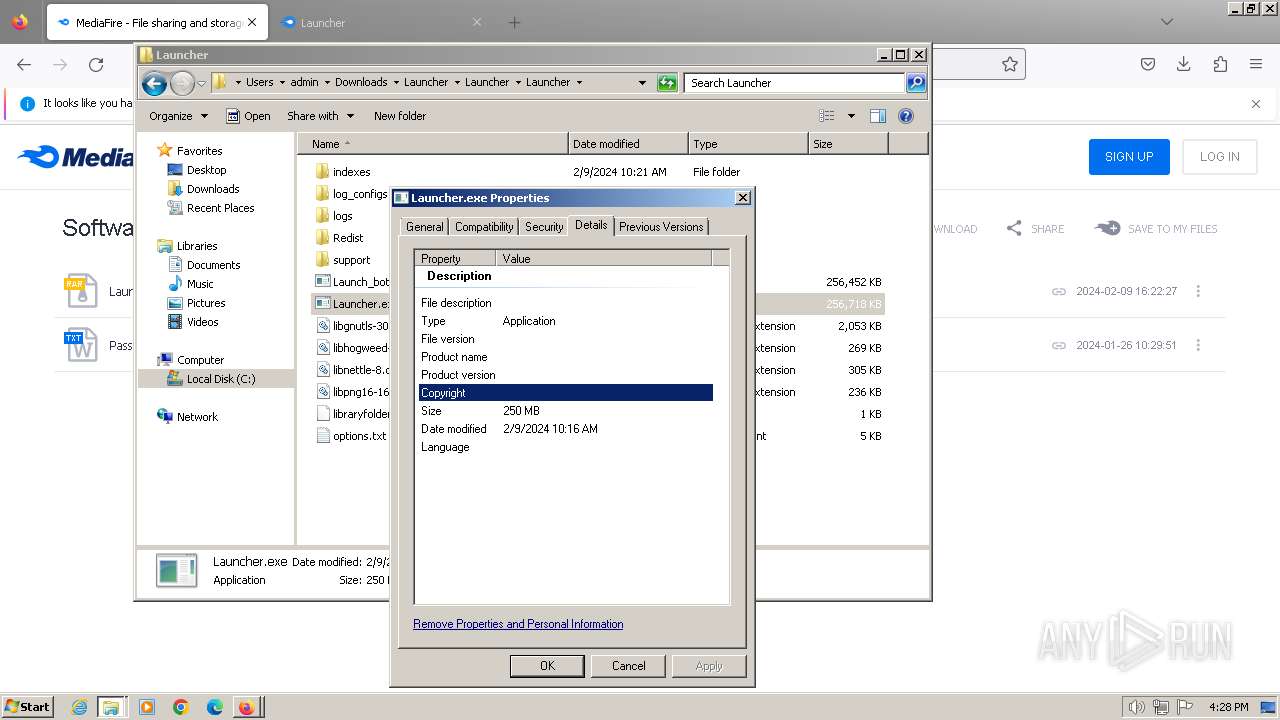The width and height of the screenshot is (1280, 720).
Task: Click SIGN UP on MediaFire
Action: tap(1129, 157)
